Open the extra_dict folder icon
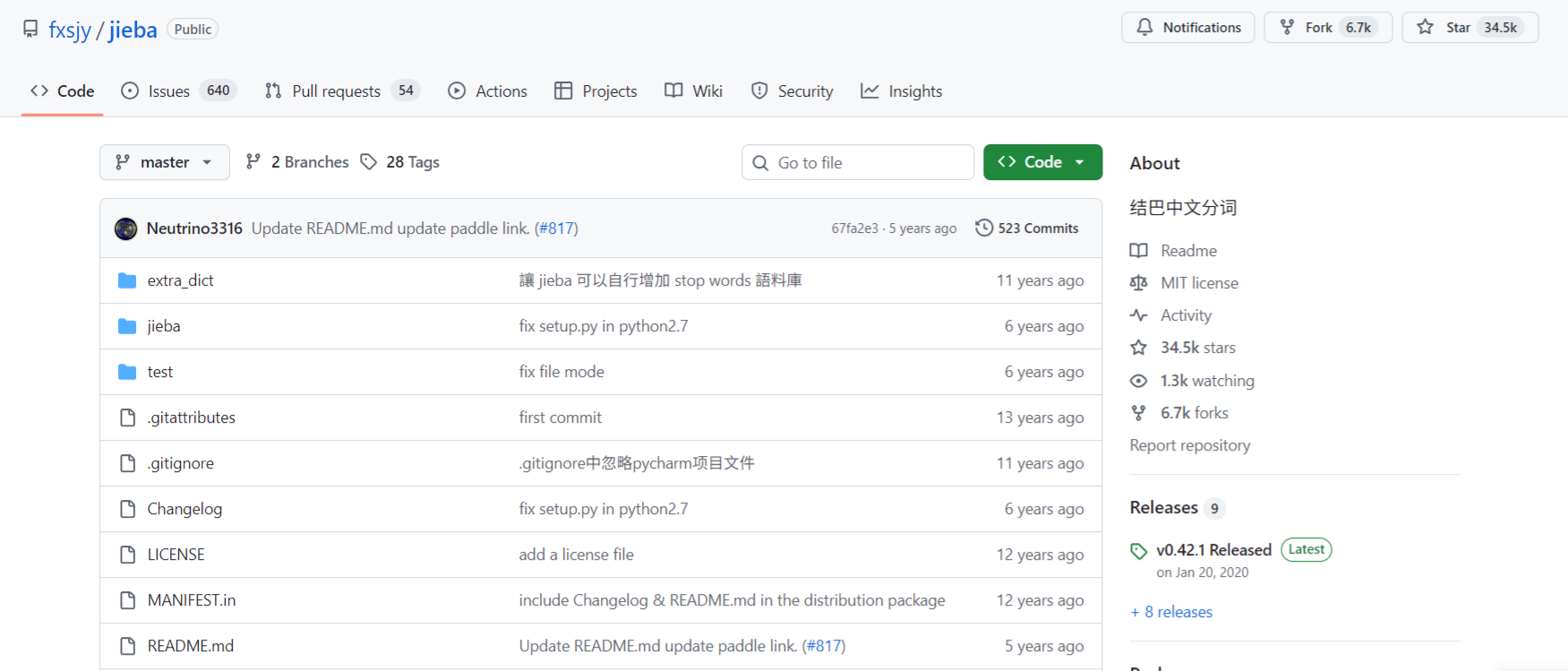Screen dimensions: 1568x671 pyautogui.click(x=127, y=280)
